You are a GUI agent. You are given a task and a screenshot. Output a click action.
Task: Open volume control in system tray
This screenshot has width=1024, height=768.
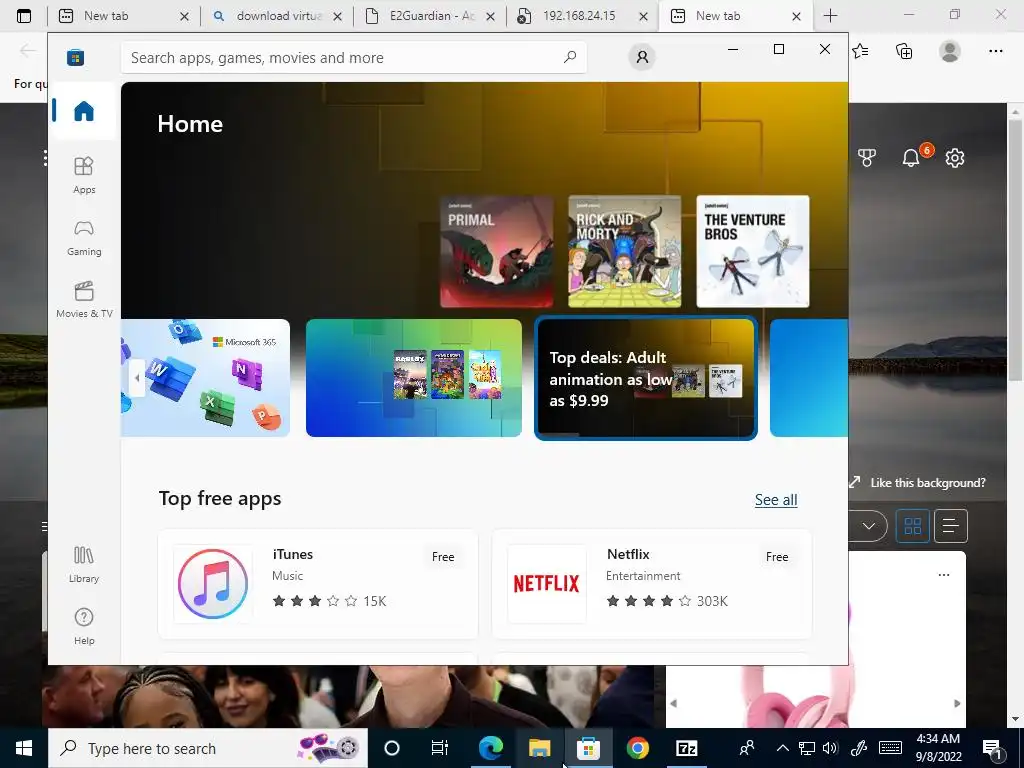tap(830, 748)
